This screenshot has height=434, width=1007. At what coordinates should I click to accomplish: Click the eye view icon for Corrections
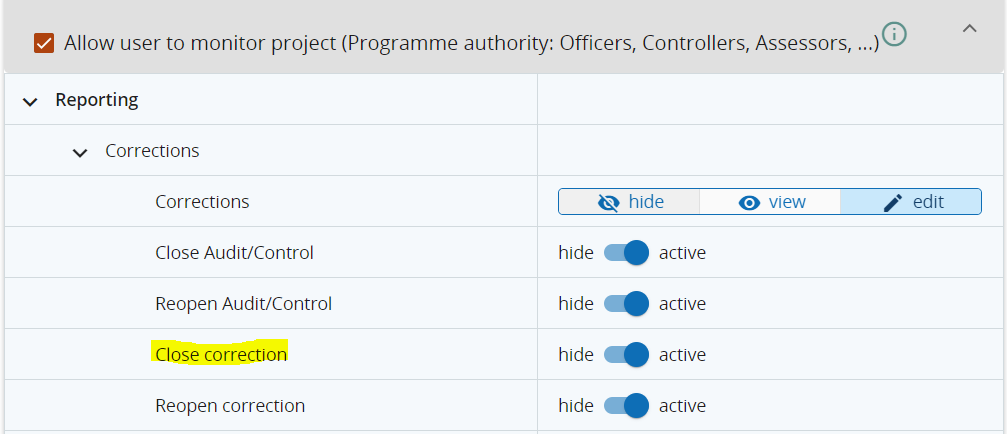tap(749, 202)
